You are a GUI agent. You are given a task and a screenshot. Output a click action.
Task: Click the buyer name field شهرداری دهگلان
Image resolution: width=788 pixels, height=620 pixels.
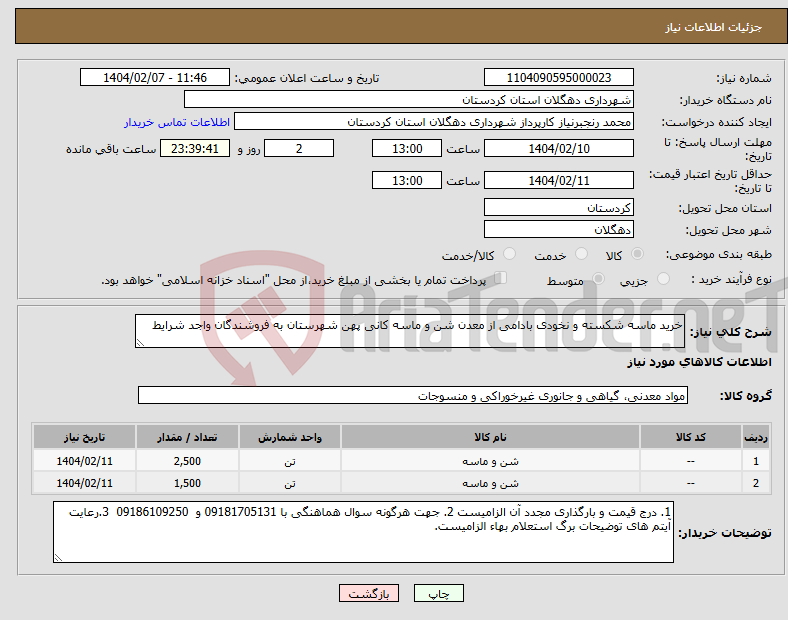coord(409,99)
